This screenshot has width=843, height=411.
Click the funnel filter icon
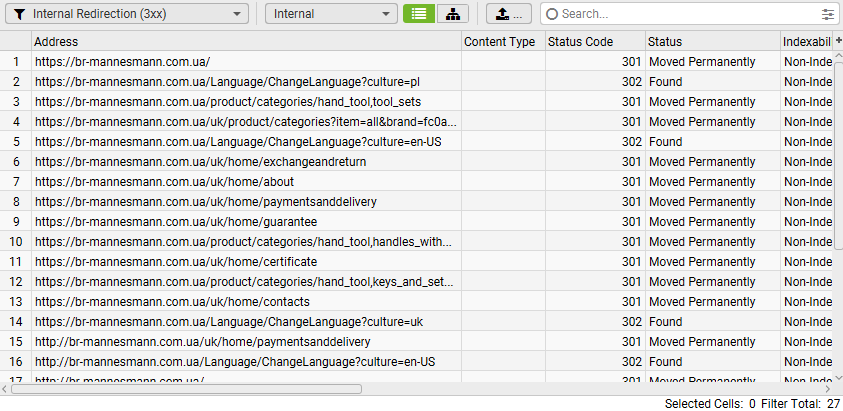19,15
